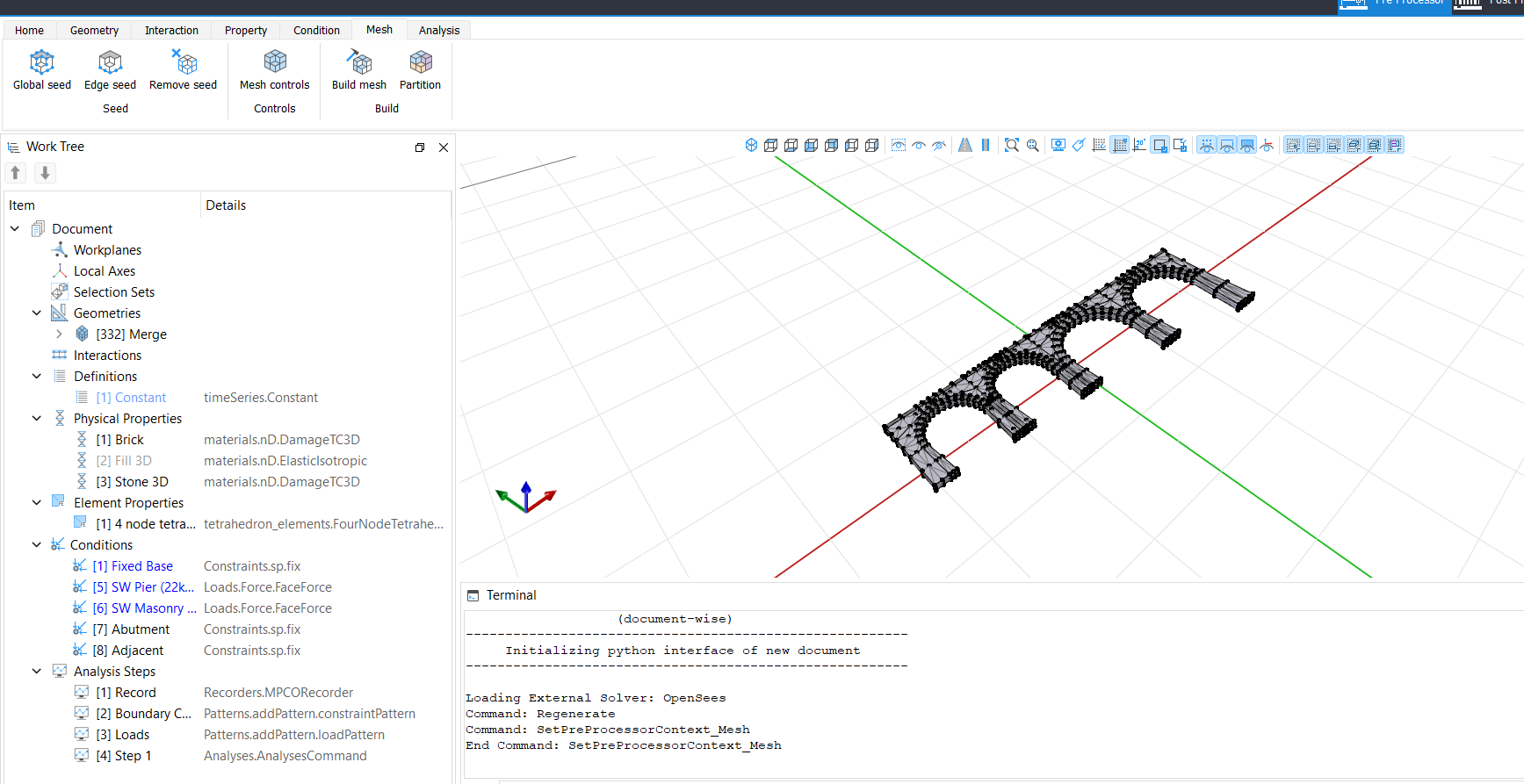
Task: Set isometric view in viewport toolbar
Action: [x=751, y=145]
